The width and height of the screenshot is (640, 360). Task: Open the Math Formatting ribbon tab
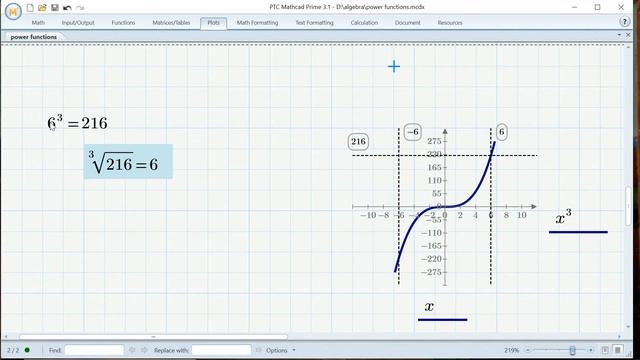click(x=258, y=23)
